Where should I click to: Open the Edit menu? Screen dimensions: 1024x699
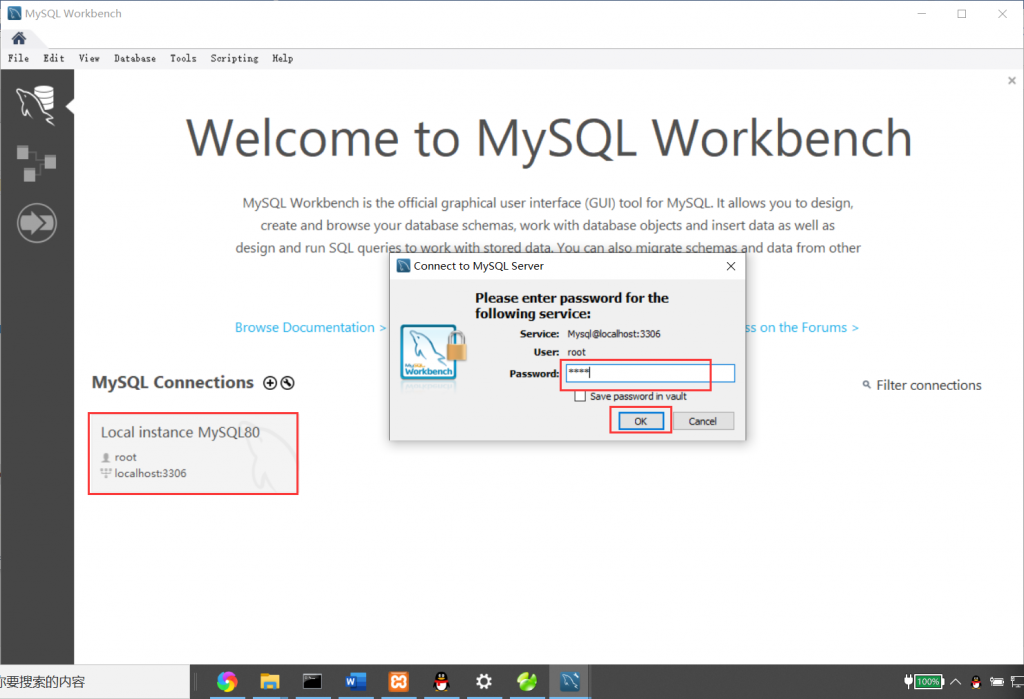(x=54, y=58)
